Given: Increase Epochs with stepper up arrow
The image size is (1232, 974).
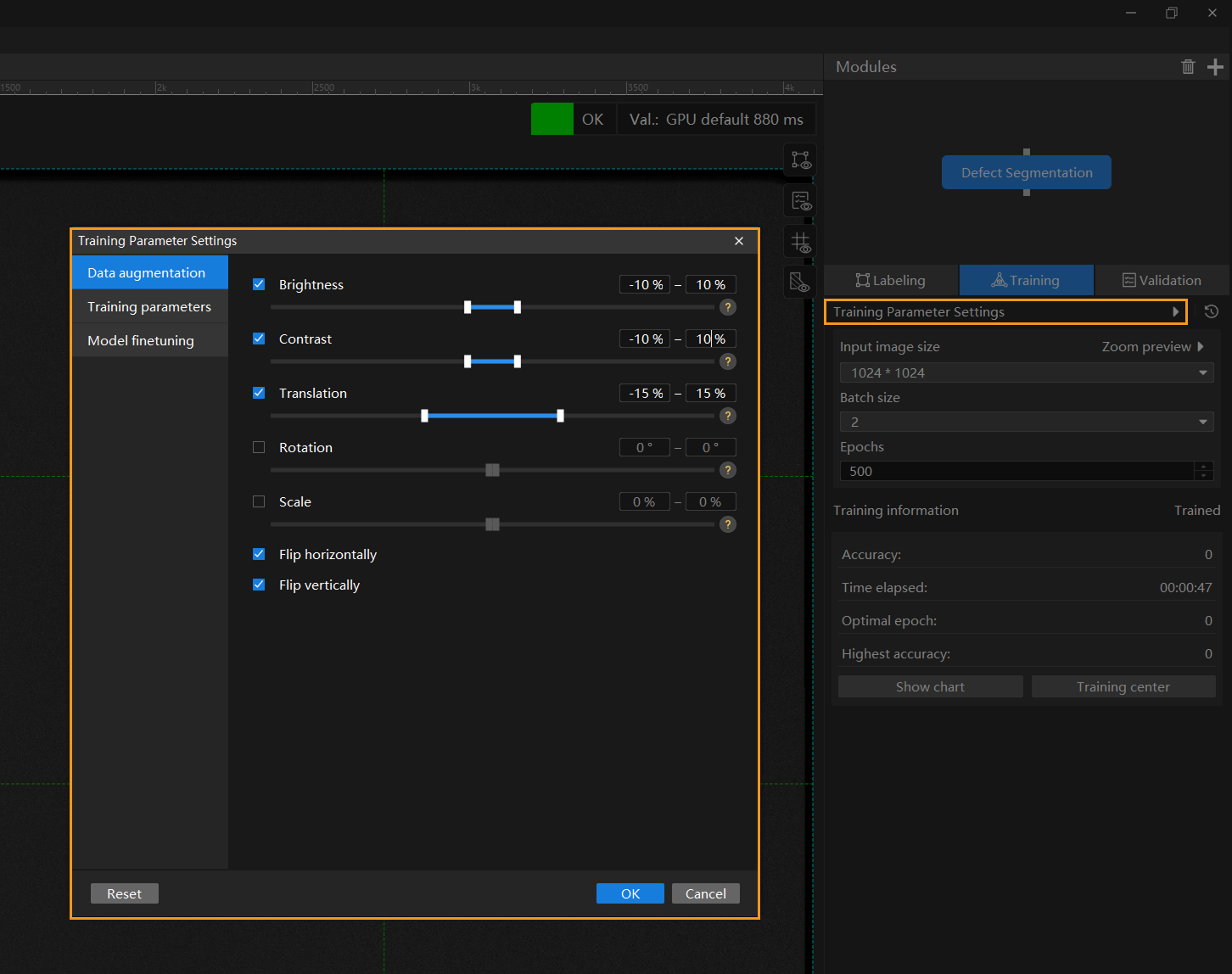Looking at the screenshot, I should pos(1204,466).
